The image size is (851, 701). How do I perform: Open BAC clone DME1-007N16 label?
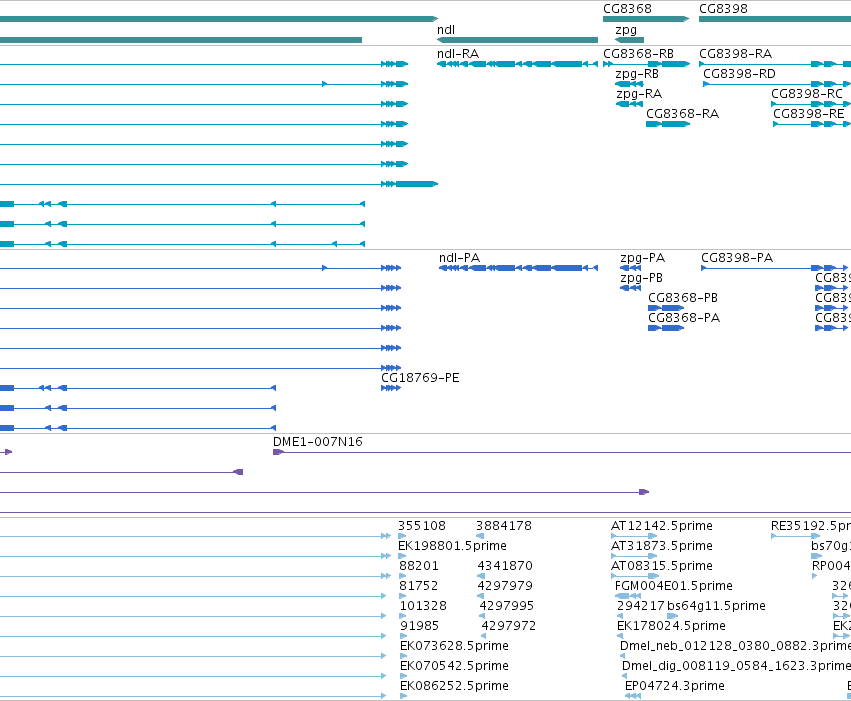click(x=317, y=442)
